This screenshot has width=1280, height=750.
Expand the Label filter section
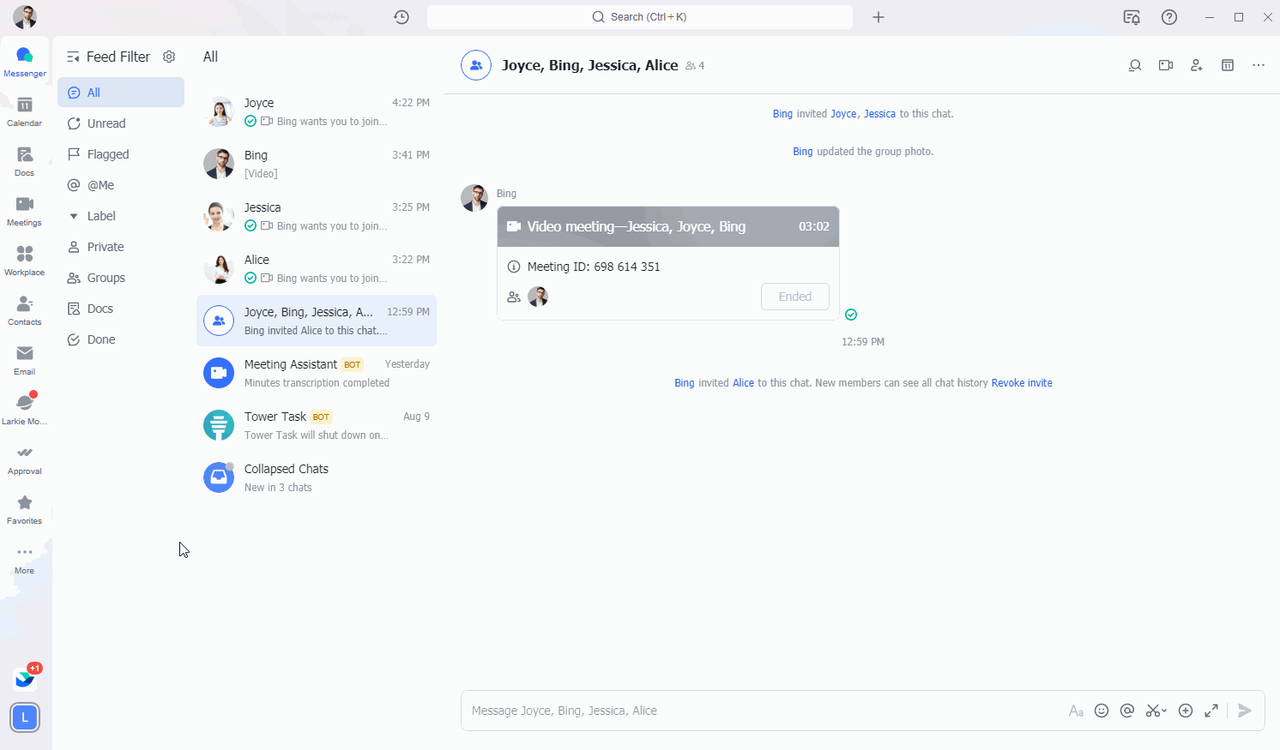74,216
